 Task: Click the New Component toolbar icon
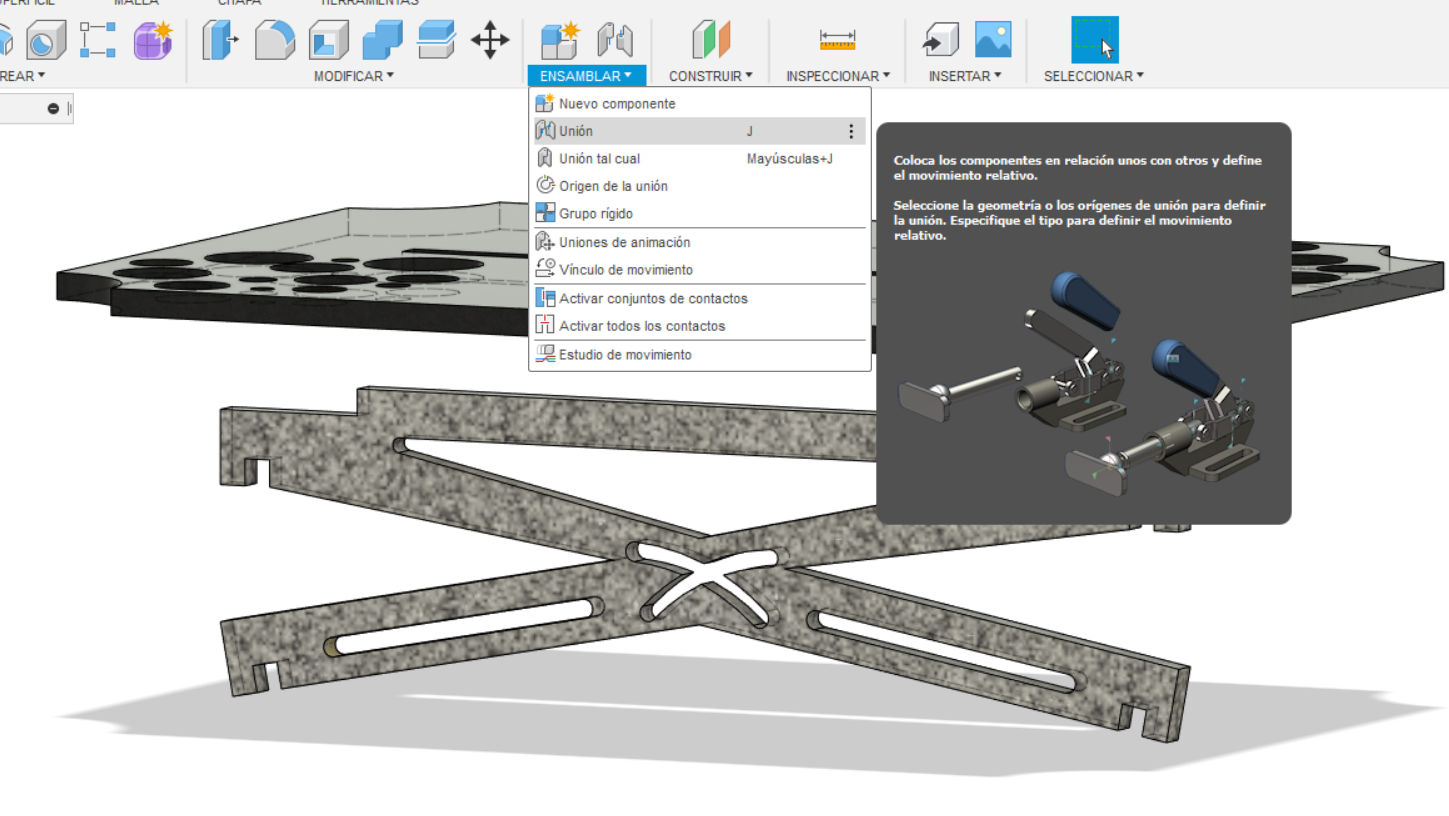[560, 40]
